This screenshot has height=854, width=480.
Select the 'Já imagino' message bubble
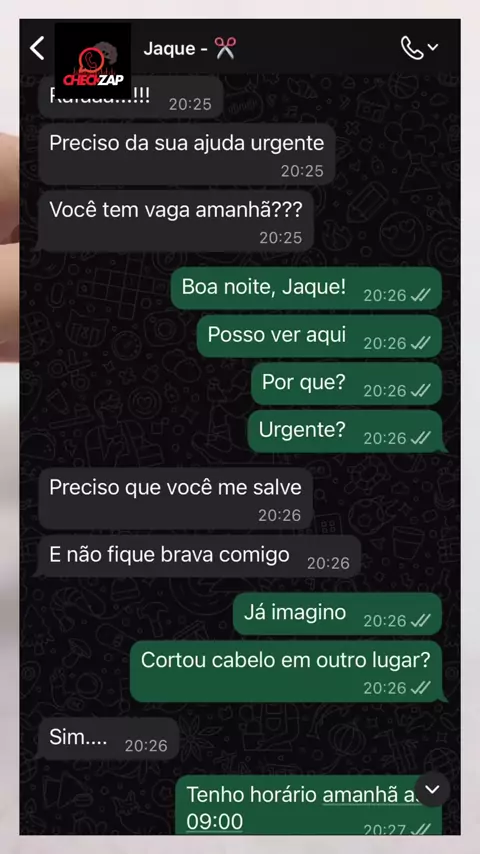point(337,614)
